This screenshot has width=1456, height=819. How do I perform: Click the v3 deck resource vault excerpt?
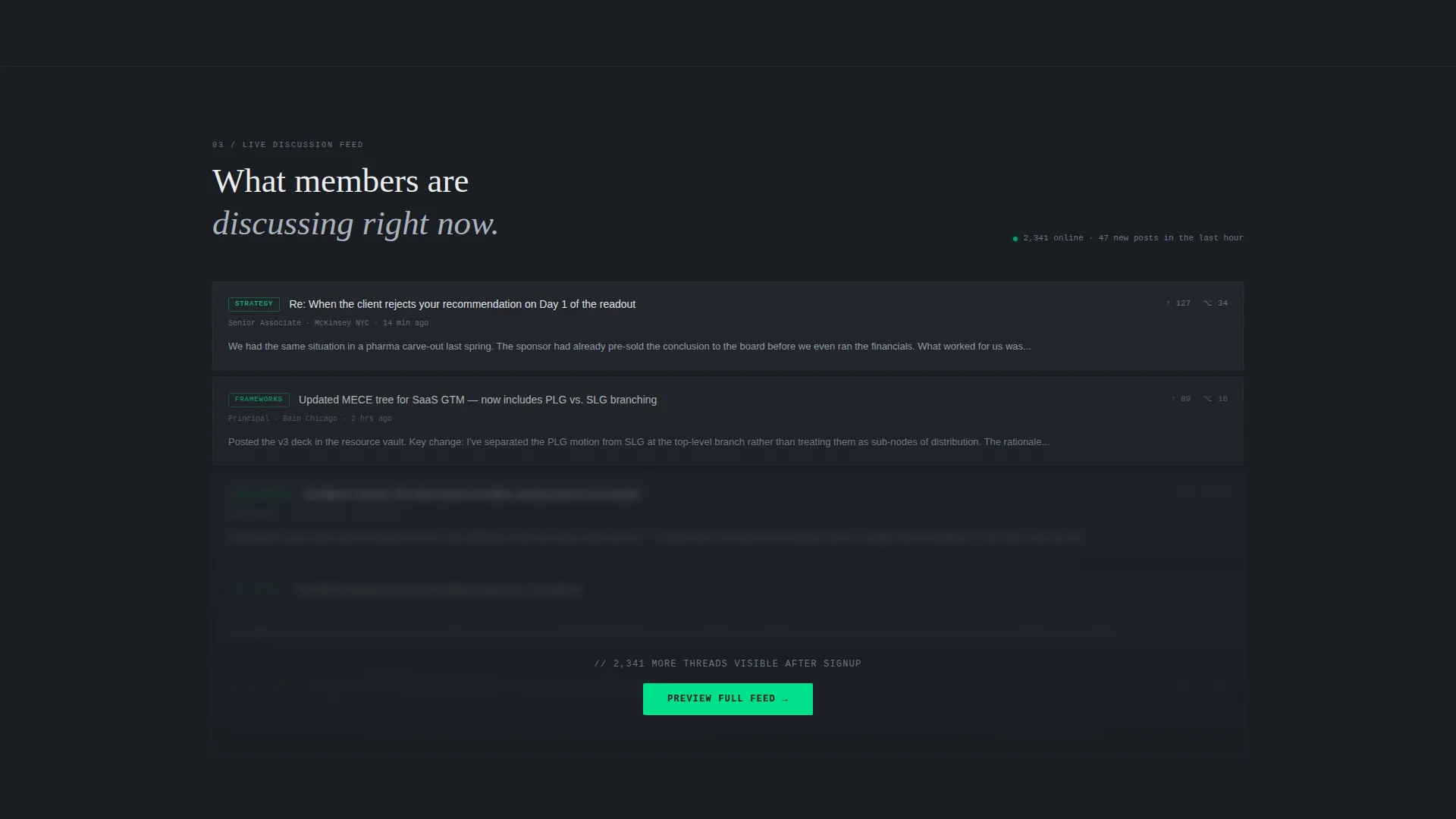[x=639, y=442]
